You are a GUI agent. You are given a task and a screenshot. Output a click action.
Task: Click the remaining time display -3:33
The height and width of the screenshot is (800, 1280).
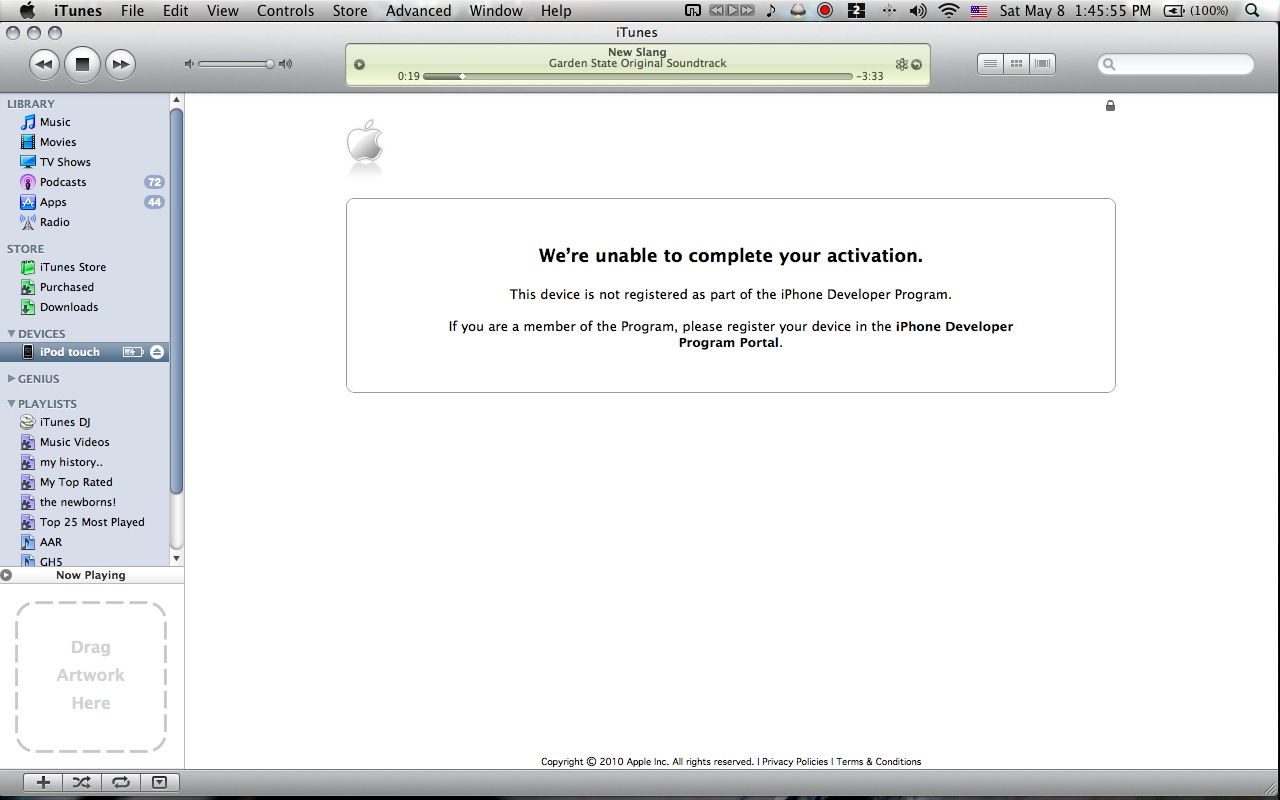(870, 76)
